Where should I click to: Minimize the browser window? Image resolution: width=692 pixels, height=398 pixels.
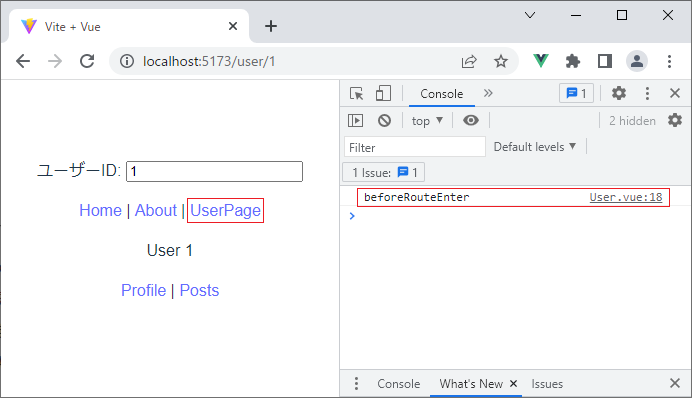tap(576, 15)
